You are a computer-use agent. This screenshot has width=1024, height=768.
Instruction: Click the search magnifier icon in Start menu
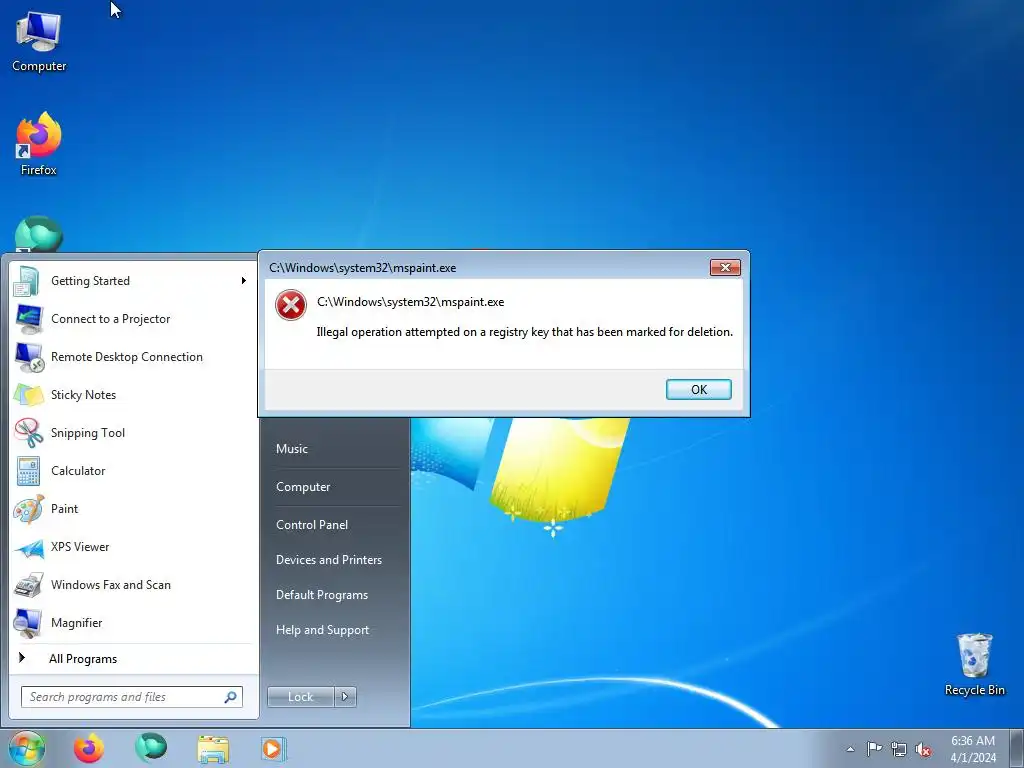pyautogui.click(x=230, y=697)
